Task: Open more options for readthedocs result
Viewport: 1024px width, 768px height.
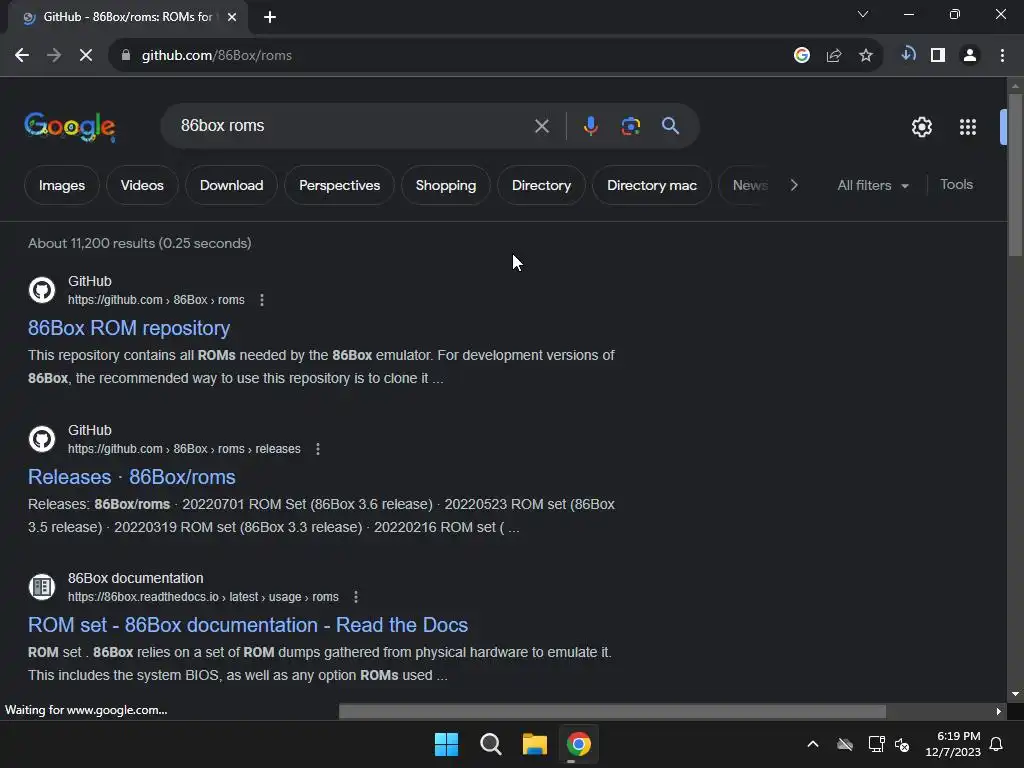Action: 355,597
